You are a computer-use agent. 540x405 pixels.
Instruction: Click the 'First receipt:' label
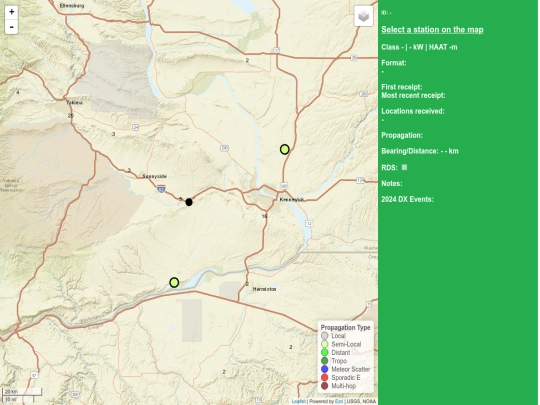pos(402,87)
